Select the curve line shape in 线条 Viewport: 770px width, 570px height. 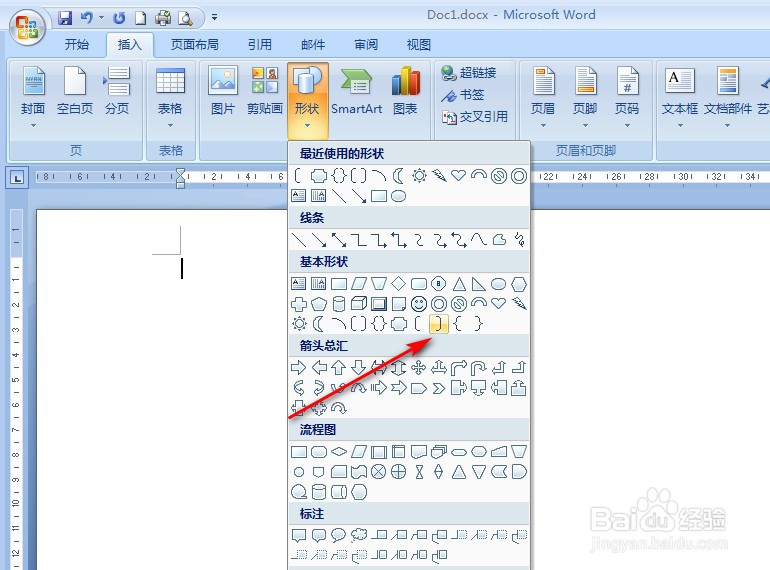click(x=478, y=240)
